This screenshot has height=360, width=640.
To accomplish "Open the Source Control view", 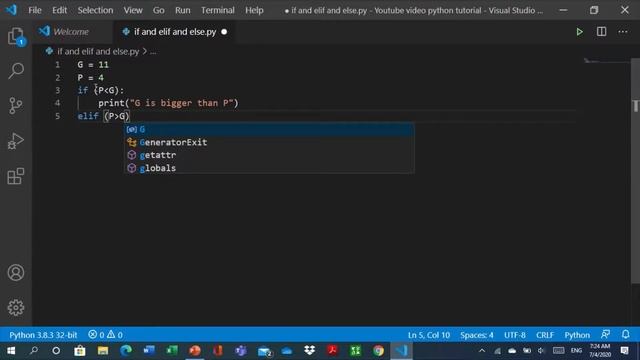I will tap(16, 105).
